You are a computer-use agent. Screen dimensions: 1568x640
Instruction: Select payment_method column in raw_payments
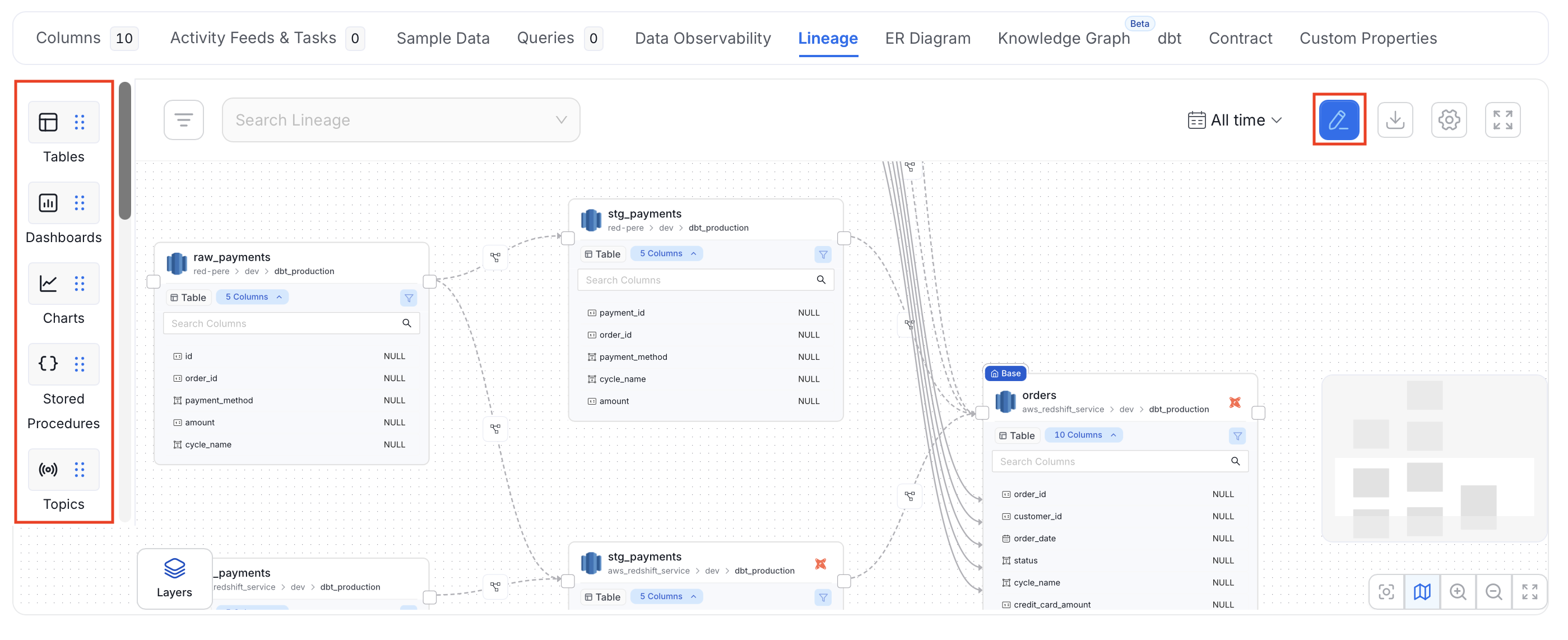(x=291, y=400)
